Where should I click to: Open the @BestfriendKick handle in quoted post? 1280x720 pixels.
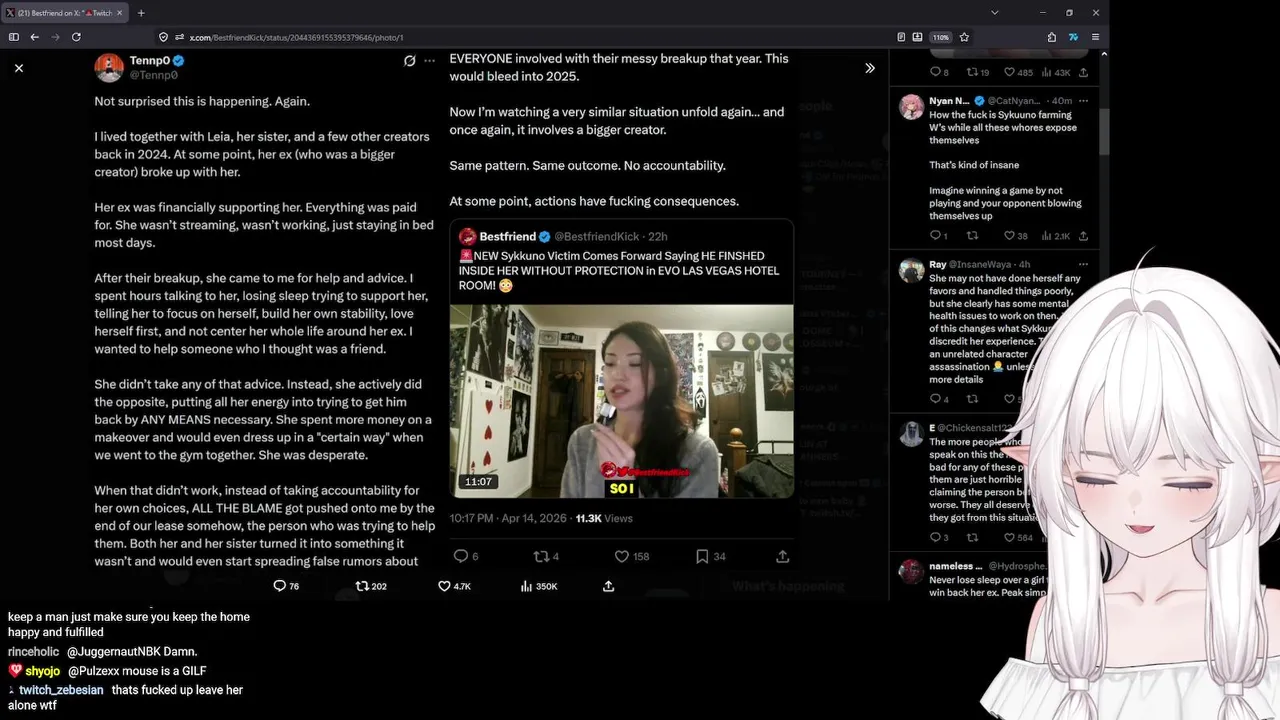pos(597,237)
